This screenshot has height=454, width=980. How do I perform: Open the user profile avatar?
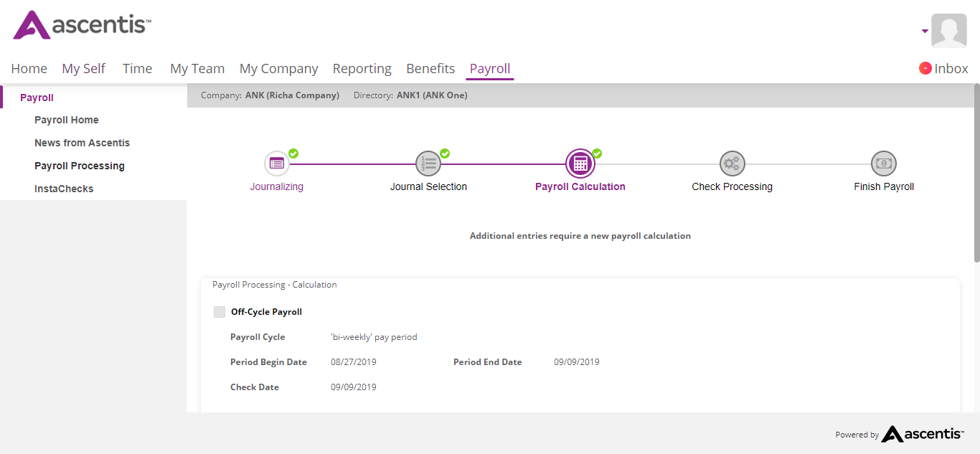click(948, 31)
